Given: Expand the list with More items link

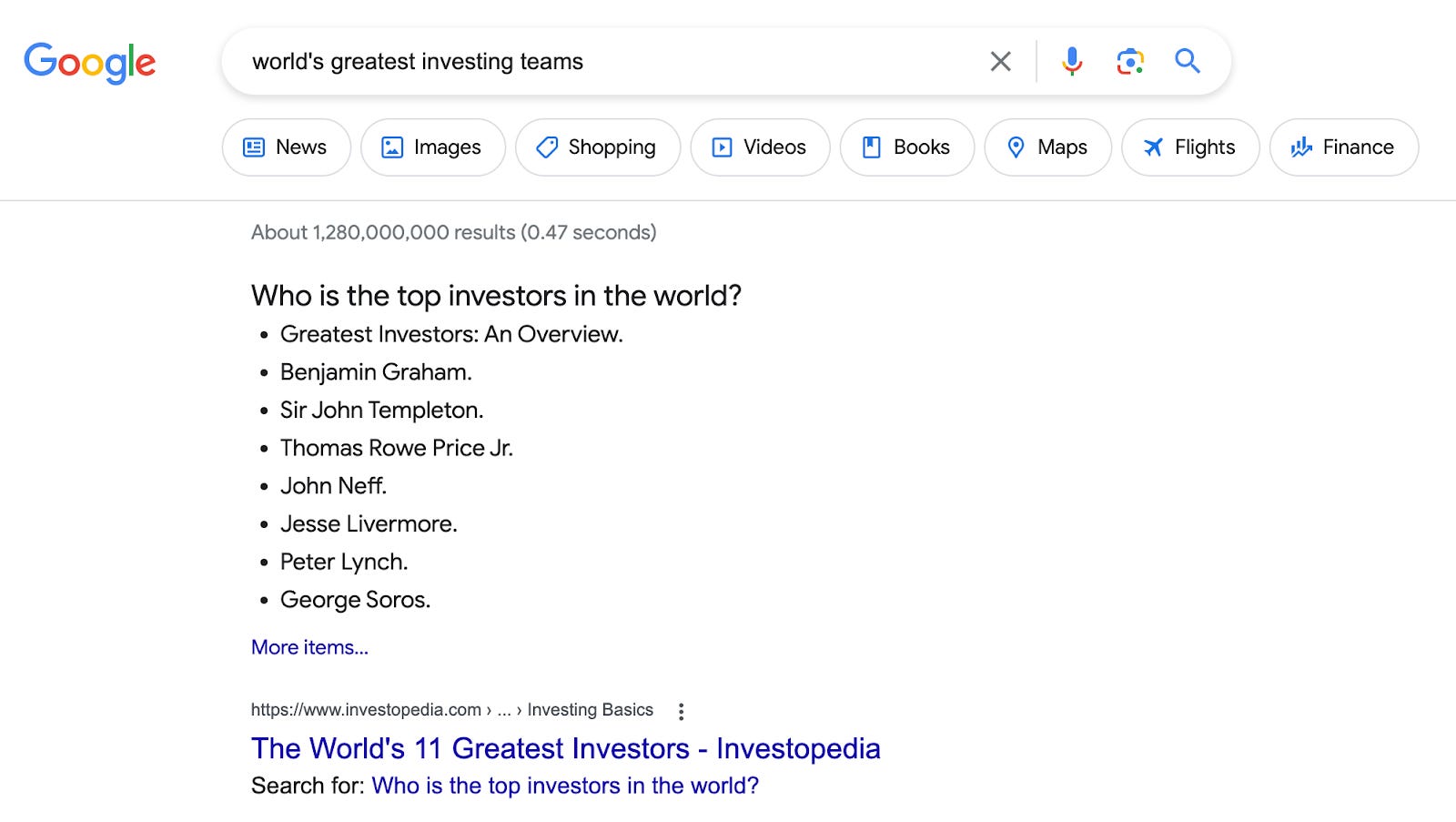Looking at the screenshot, I should pos(309,647).
